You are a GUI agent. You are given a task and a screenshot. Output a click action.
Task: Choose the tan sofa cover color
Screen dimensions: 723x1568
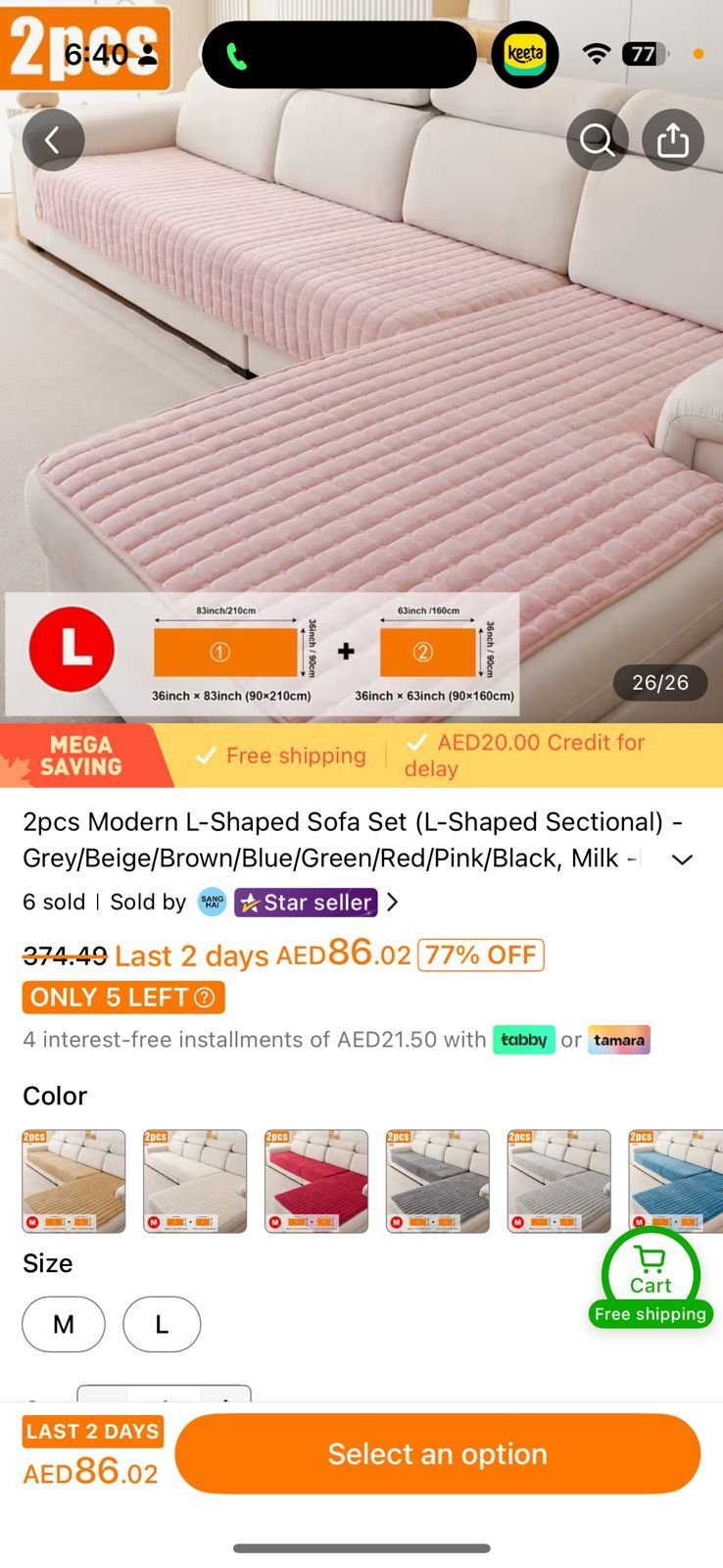click(73, 1181)
